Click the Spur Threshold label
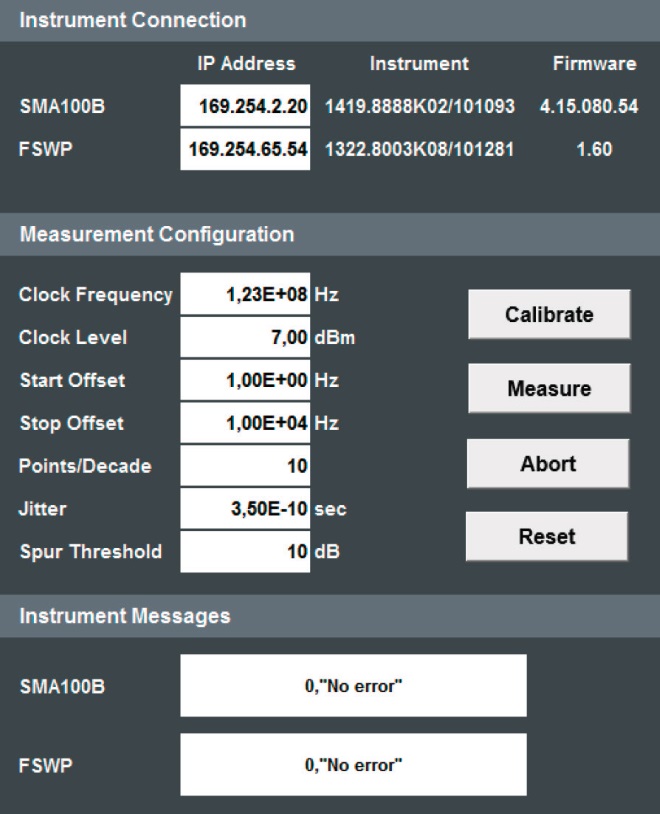This screenshot has width=660, height=814. 91,552
